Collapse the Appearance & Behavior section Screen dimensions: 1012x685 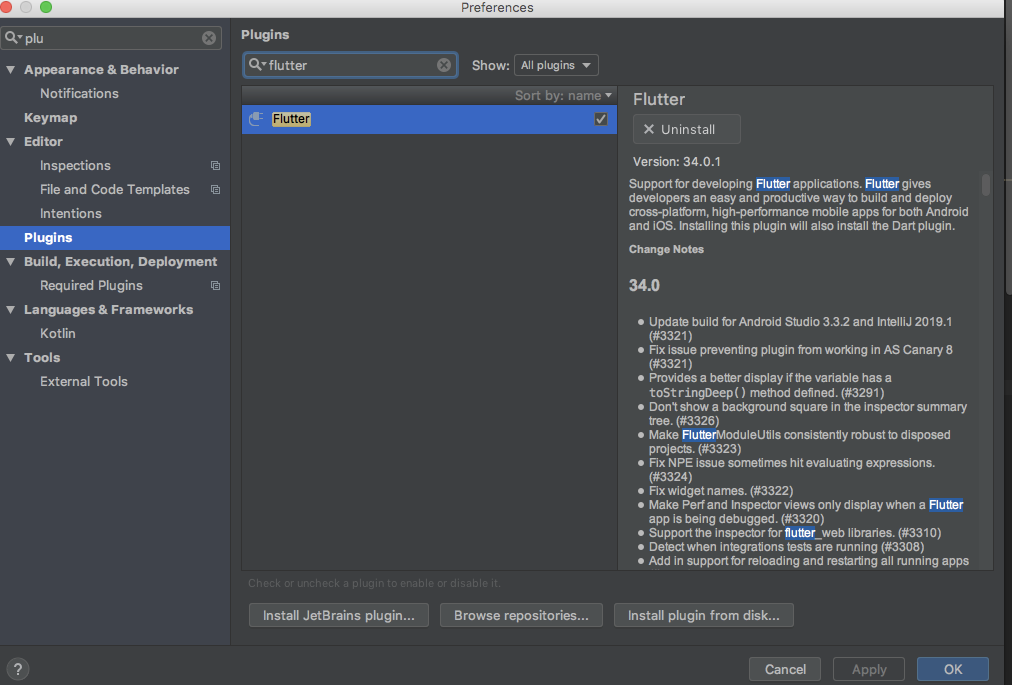[x=11, y=69]
